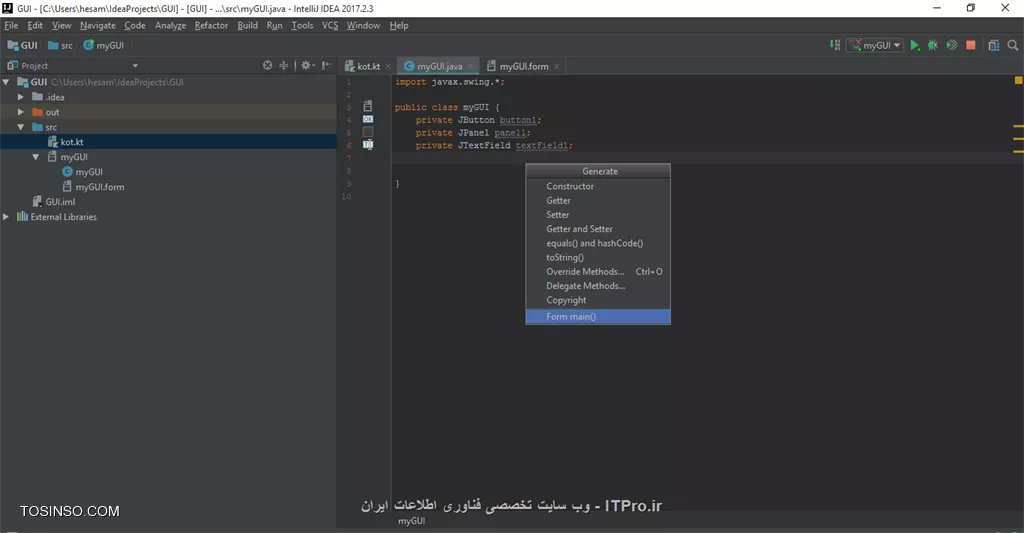Click src breadcrumb in navigation bar
The width and height of the screenshot is (1024, 533).
60,45
